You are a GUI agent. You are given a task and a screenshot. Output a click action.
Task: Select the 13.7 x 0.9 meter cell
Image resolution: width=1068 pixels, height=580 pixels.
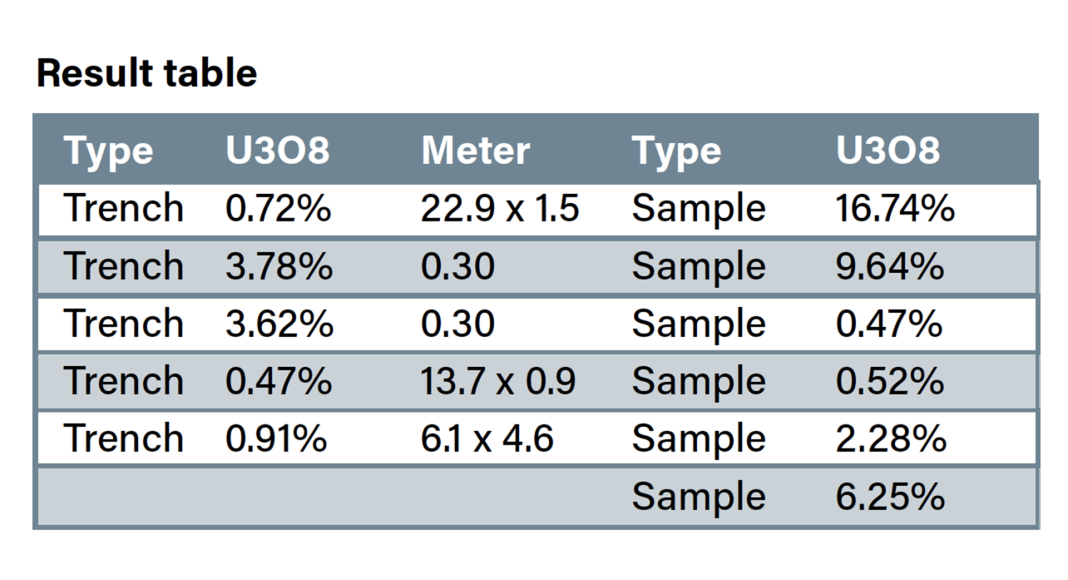coord(498,381)
